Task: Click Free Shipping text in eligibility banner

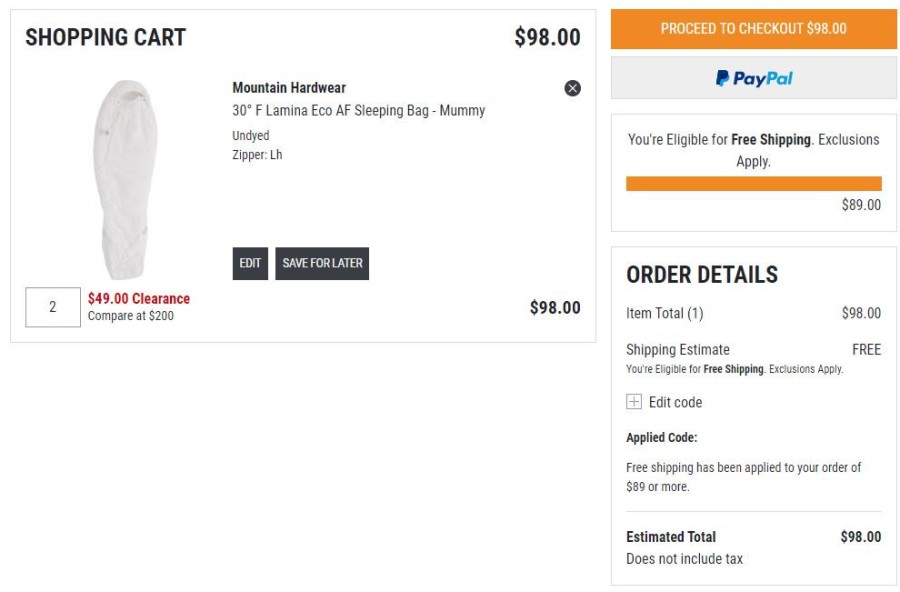Action: coord(771,140)
